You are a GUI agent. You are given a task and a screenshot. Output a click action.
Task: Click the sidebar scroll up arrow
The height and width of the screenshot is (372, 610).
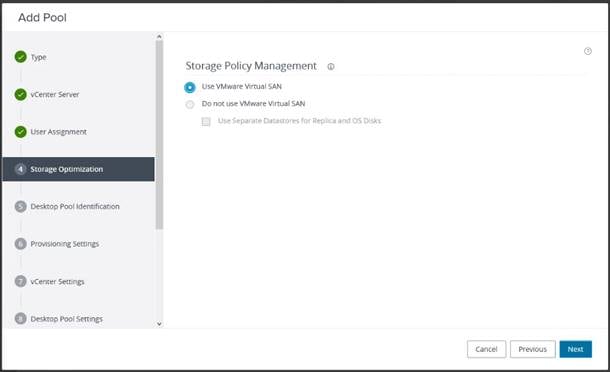coord(159,37)
